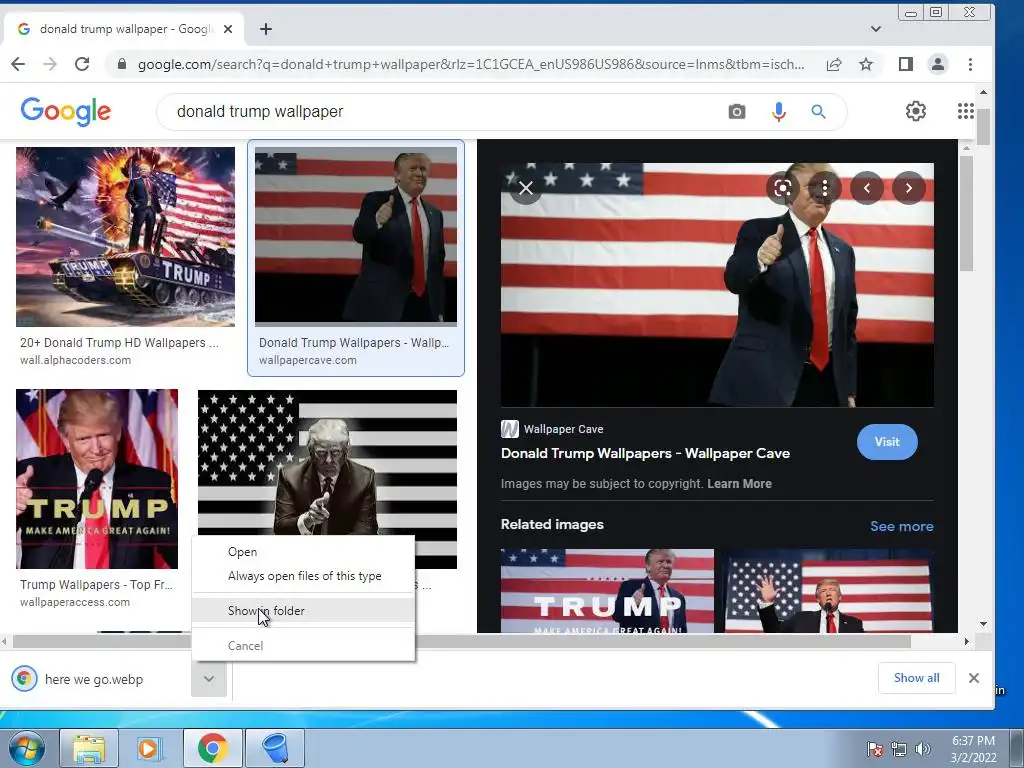Close the downloads bar
1024x768 pixels.
point(974,678)
